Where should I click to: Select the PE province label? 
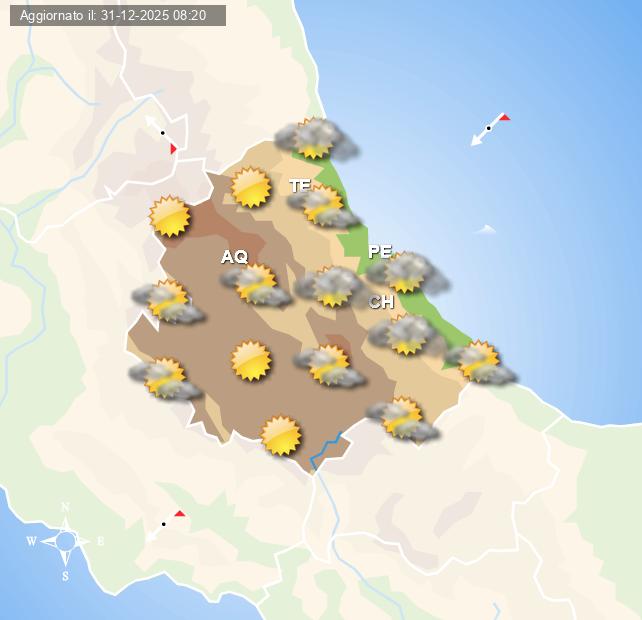(x=380, y=251)
